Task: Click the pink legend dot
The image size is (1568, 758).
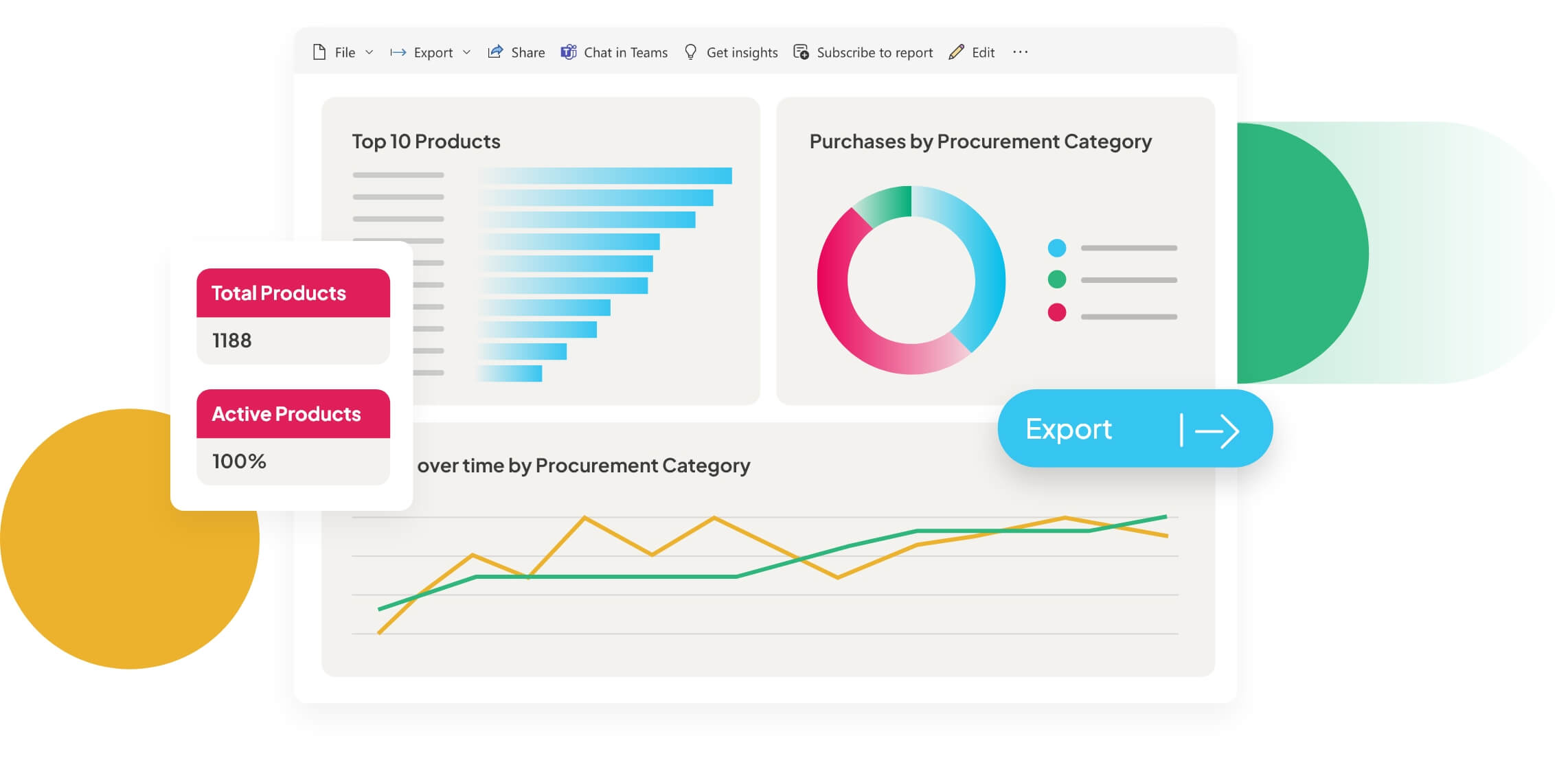Action: click(1056, 312)
